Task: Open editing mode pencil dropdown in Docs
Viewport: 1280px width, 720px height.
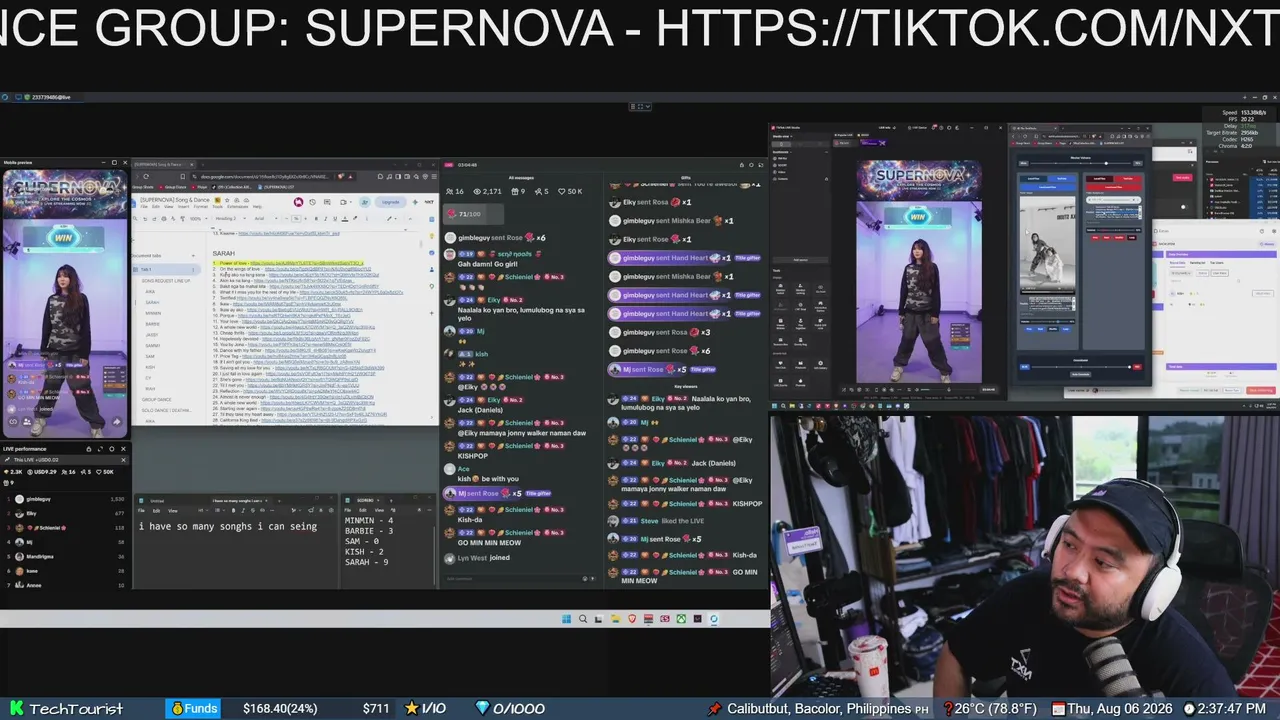Action: [391, 219]
